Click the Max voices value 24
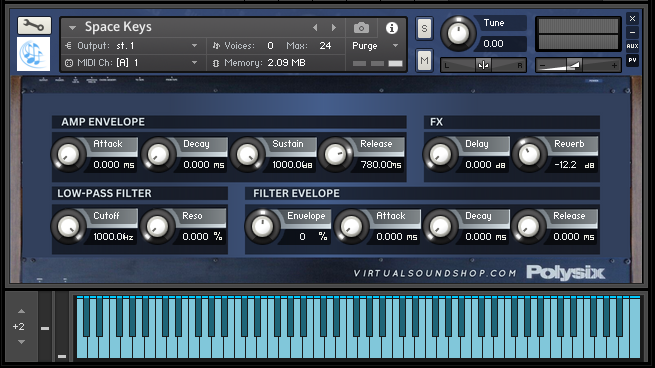Screen dimensions: 655x368 click(x=325, y=46)
